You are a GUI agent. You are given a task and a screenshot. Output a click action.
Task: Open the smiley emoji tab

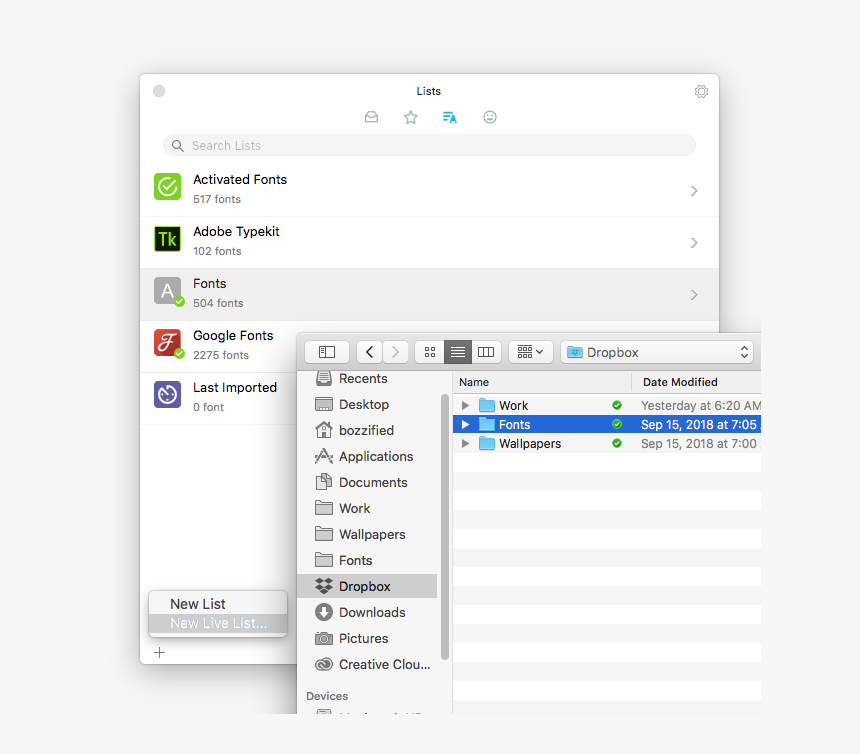490,117
